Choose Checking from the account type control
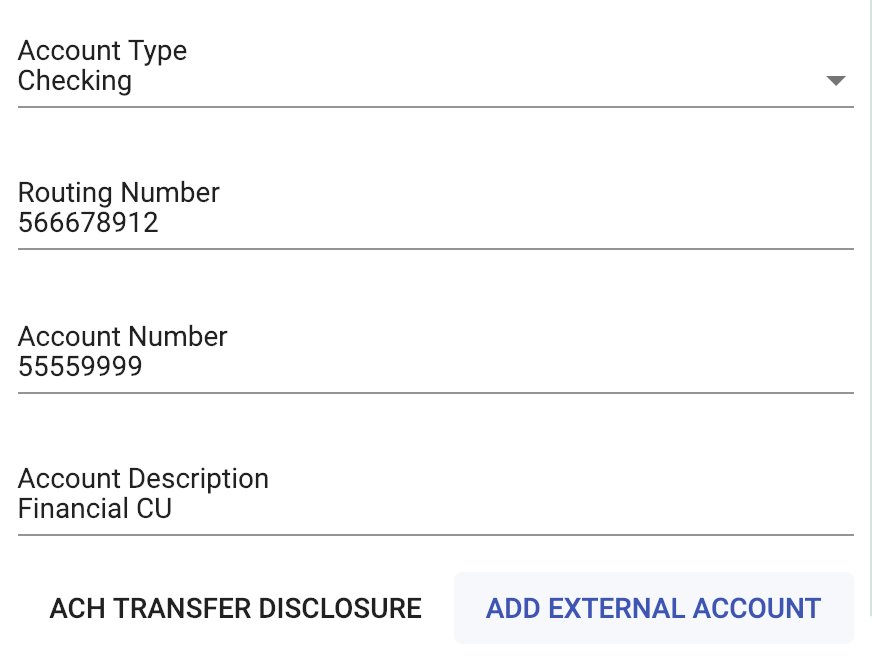 tap(75, 81)
